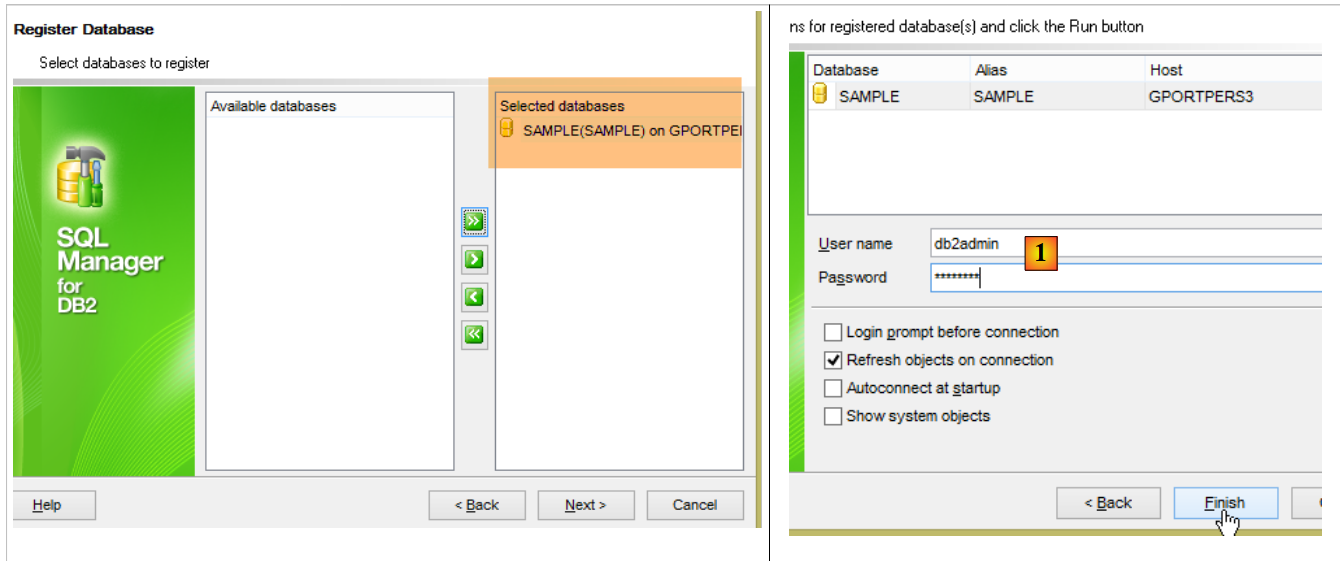This screenshot has height=561, width=1340.
Task: Click Finish to complete registration
Action: [1224, 503]
